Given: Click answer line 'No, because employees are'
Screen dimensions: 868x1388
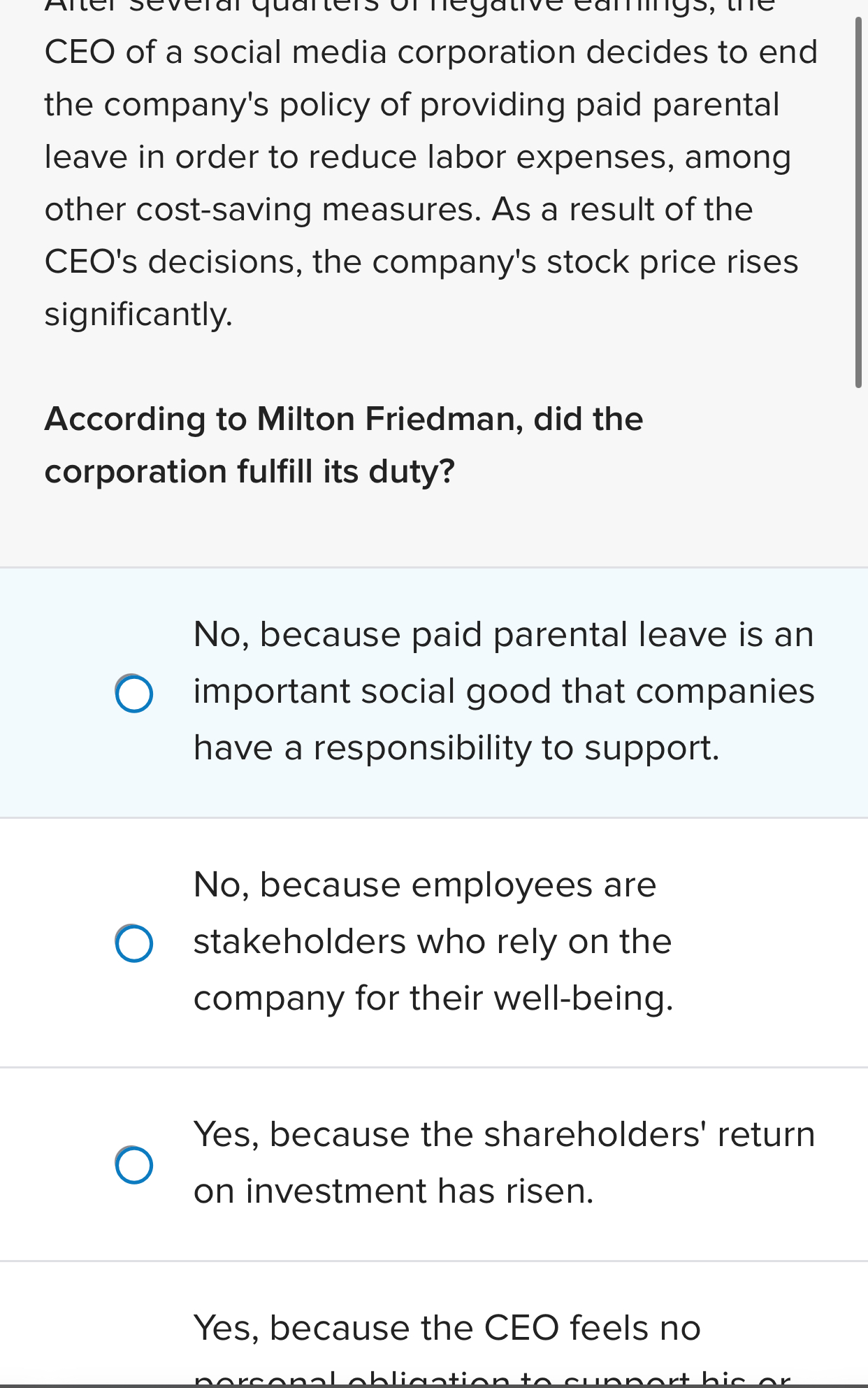Looking at the screenshot, I should 424,885.
